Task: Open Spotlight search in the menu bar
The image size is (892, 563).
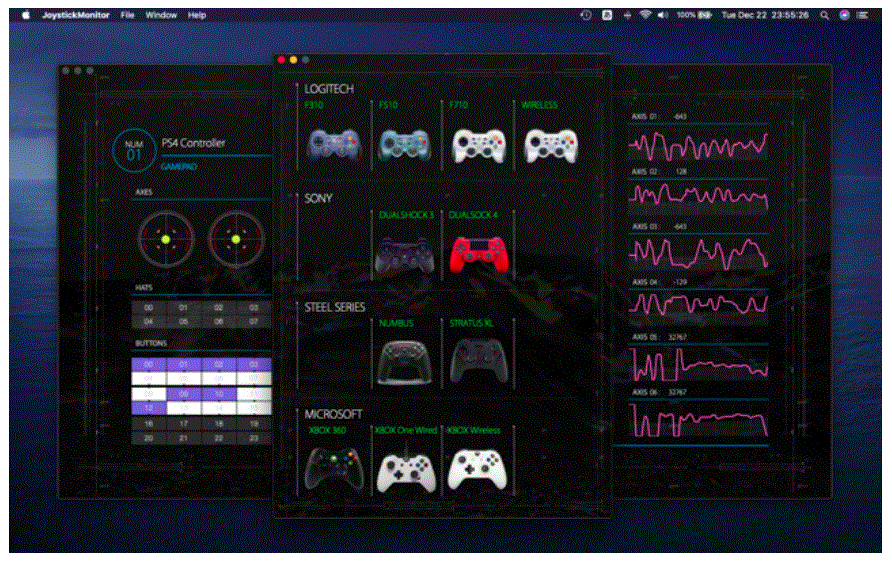Action: pyautogui.click(x=824, y=15)
